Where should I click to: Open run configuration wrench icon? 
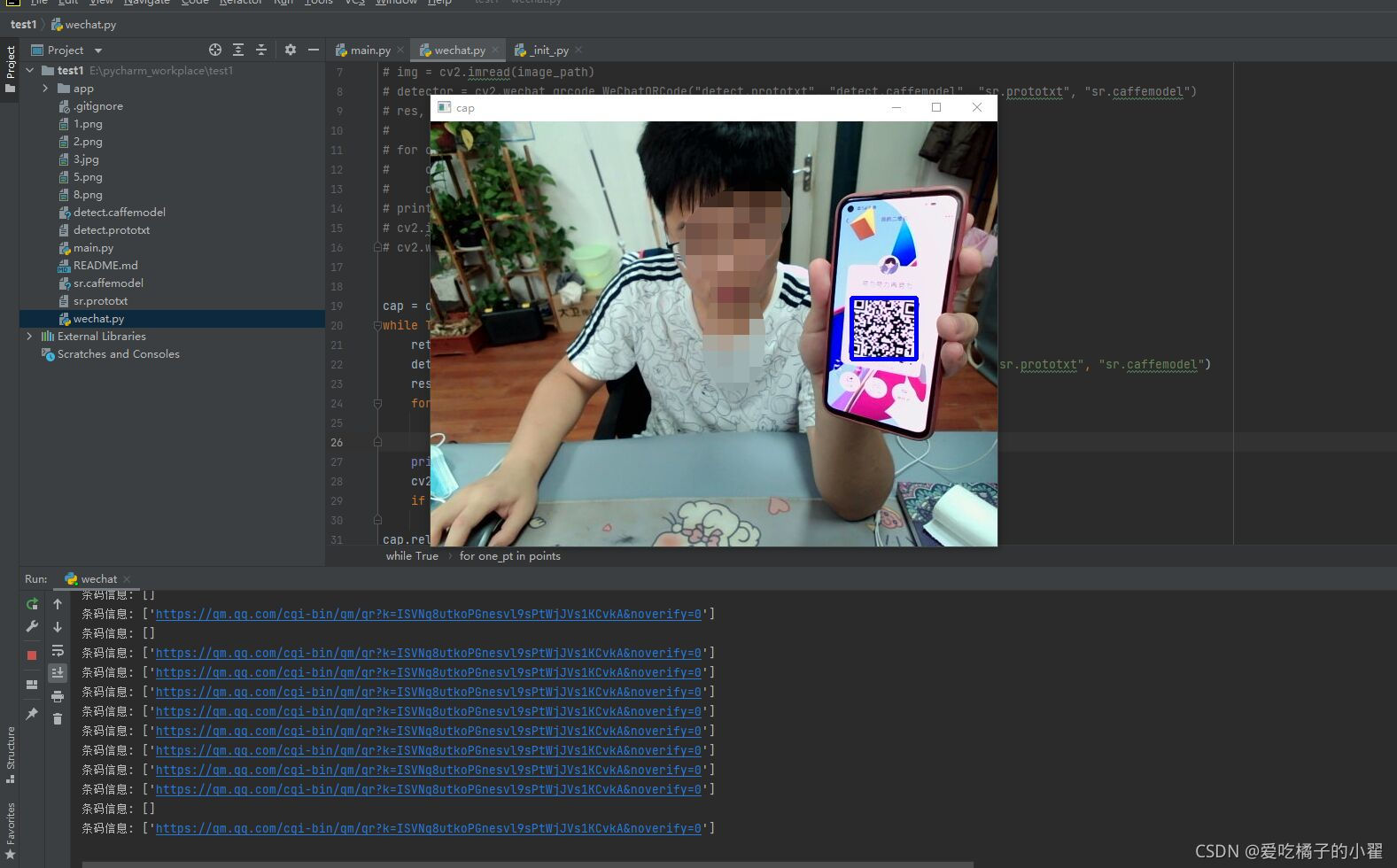[x=32, y=626]
